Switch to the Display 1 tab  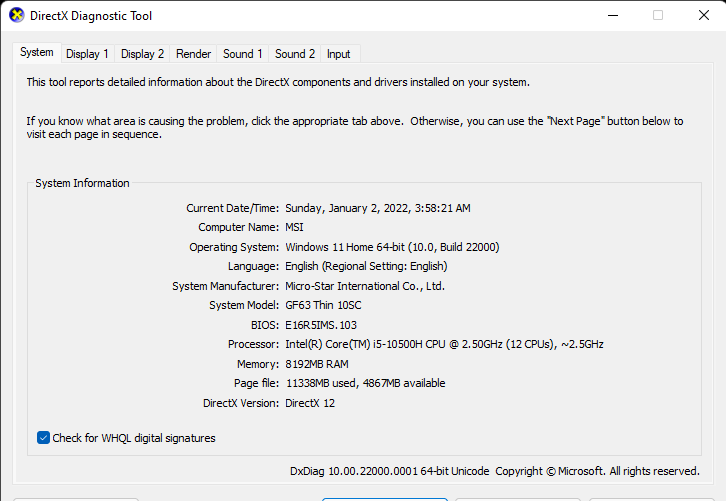(88, 54)
